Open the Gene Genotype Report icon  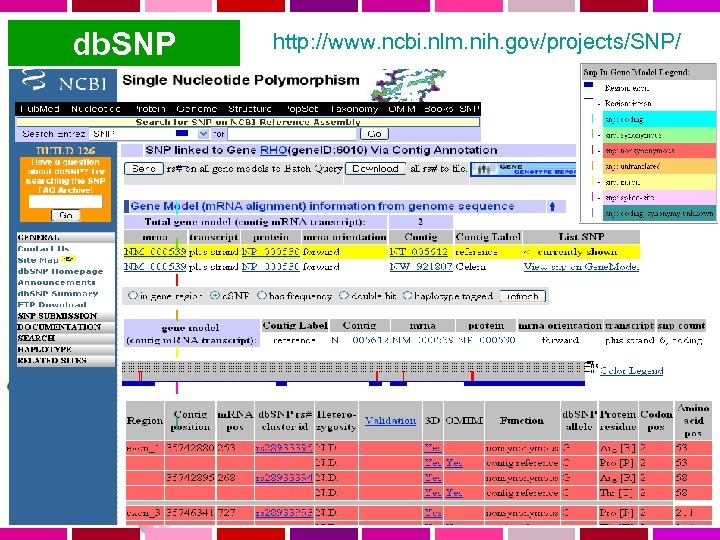point(523,169)
